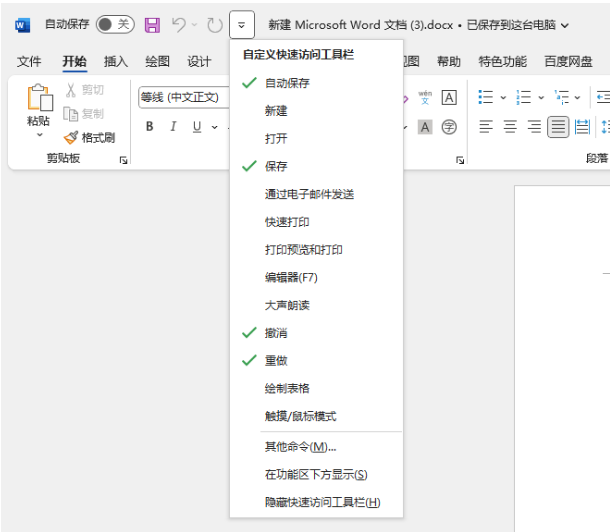Uncheck 保存 in the Quick Access menu
Viewport: 610px width, 532px height.
[x=316, y=166]
